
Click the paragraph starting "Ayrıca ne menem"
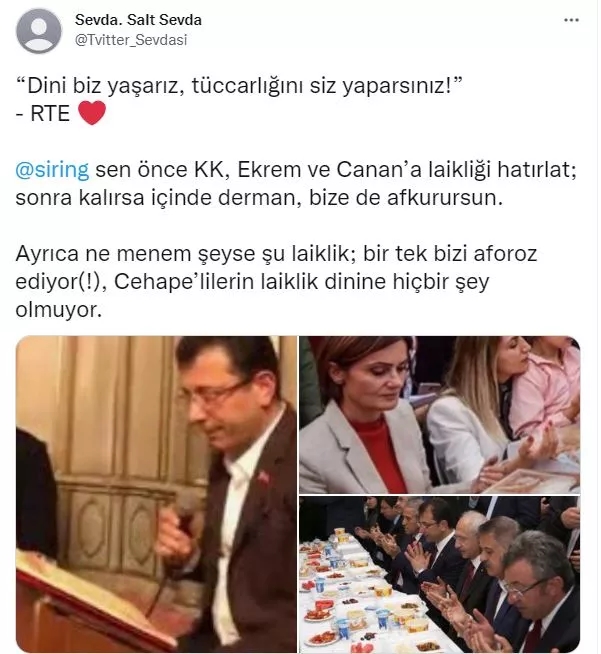pyautogui.click(x=276, y=282)
